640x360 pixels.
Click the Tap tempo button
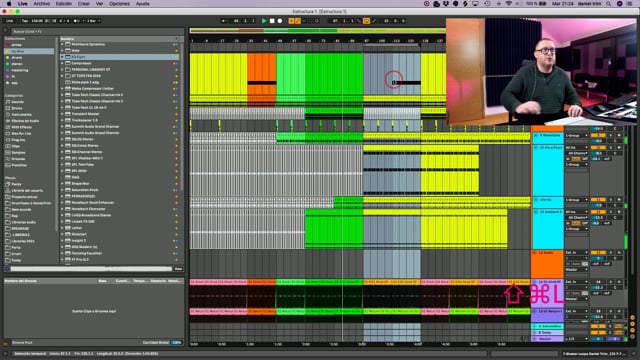pyautogui.click(x=24, y=21)
